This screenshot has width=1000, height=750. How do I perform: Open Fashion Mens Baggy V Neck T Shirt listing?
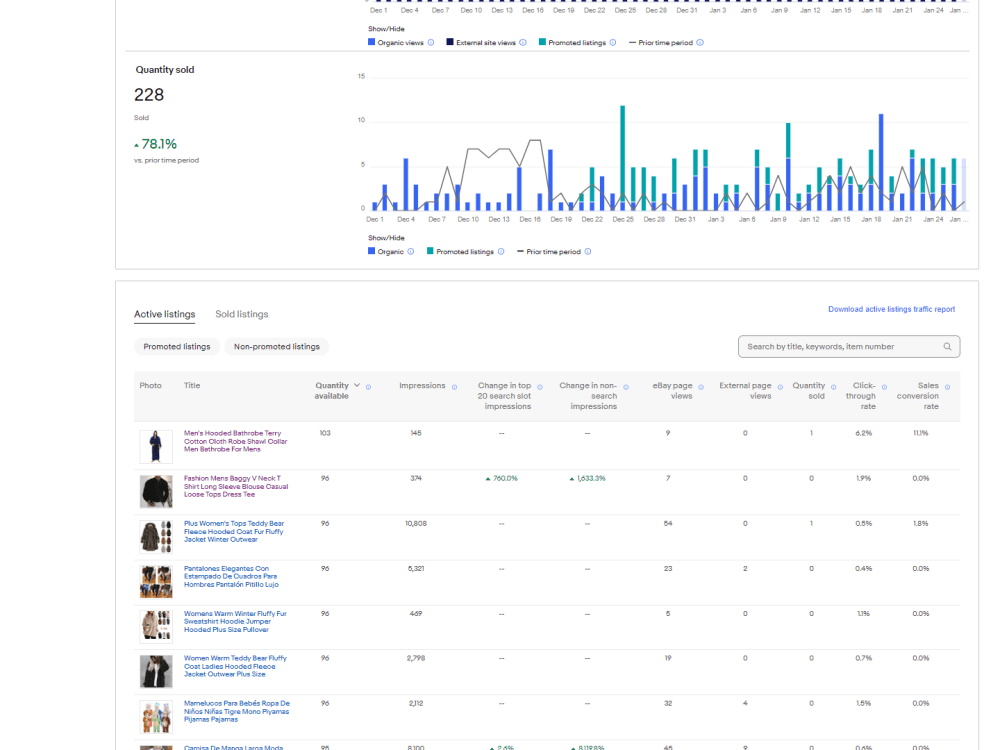pos(236,487)
